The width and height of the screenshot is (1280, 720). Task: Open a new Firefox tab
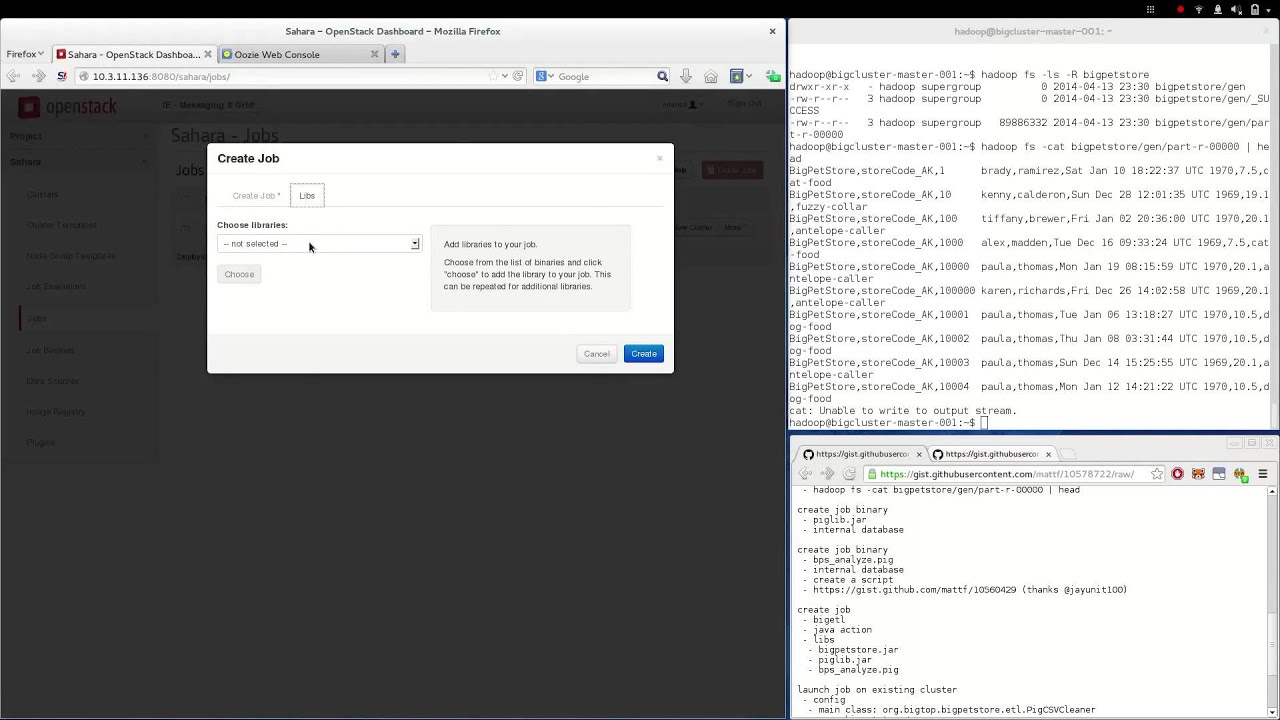(395, 54)
